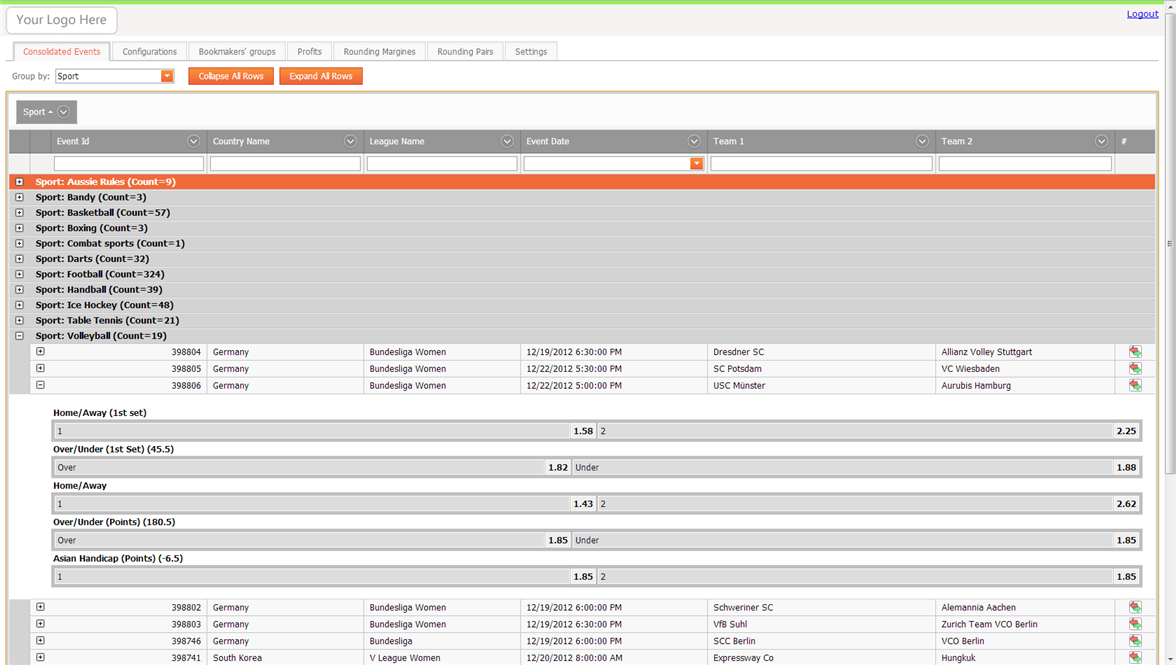Open the Group by dropdown
Screen dimensions: 1176x665
pos(167,76)
